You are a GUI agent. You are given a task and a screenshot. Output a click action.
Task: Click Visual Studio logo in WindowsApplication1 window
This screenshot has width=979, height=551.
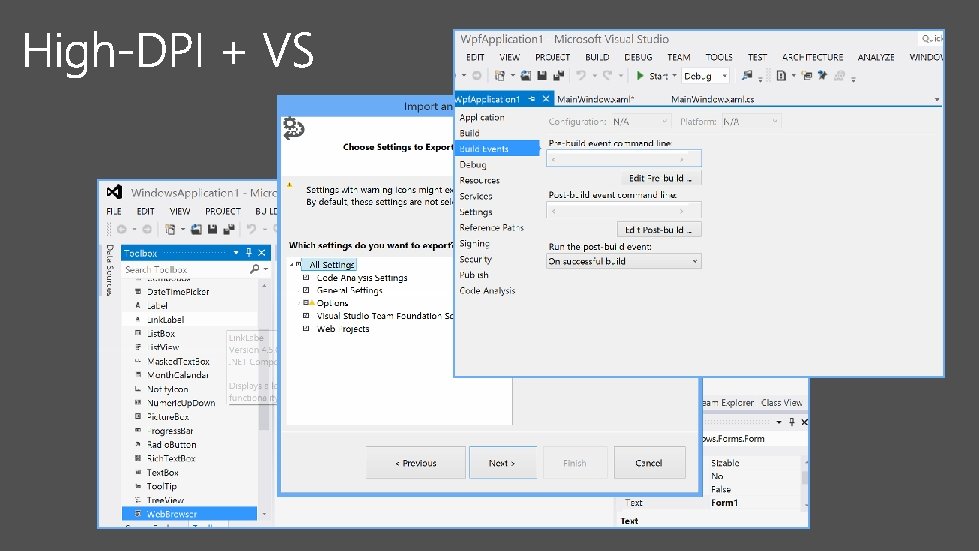[114, 192]
